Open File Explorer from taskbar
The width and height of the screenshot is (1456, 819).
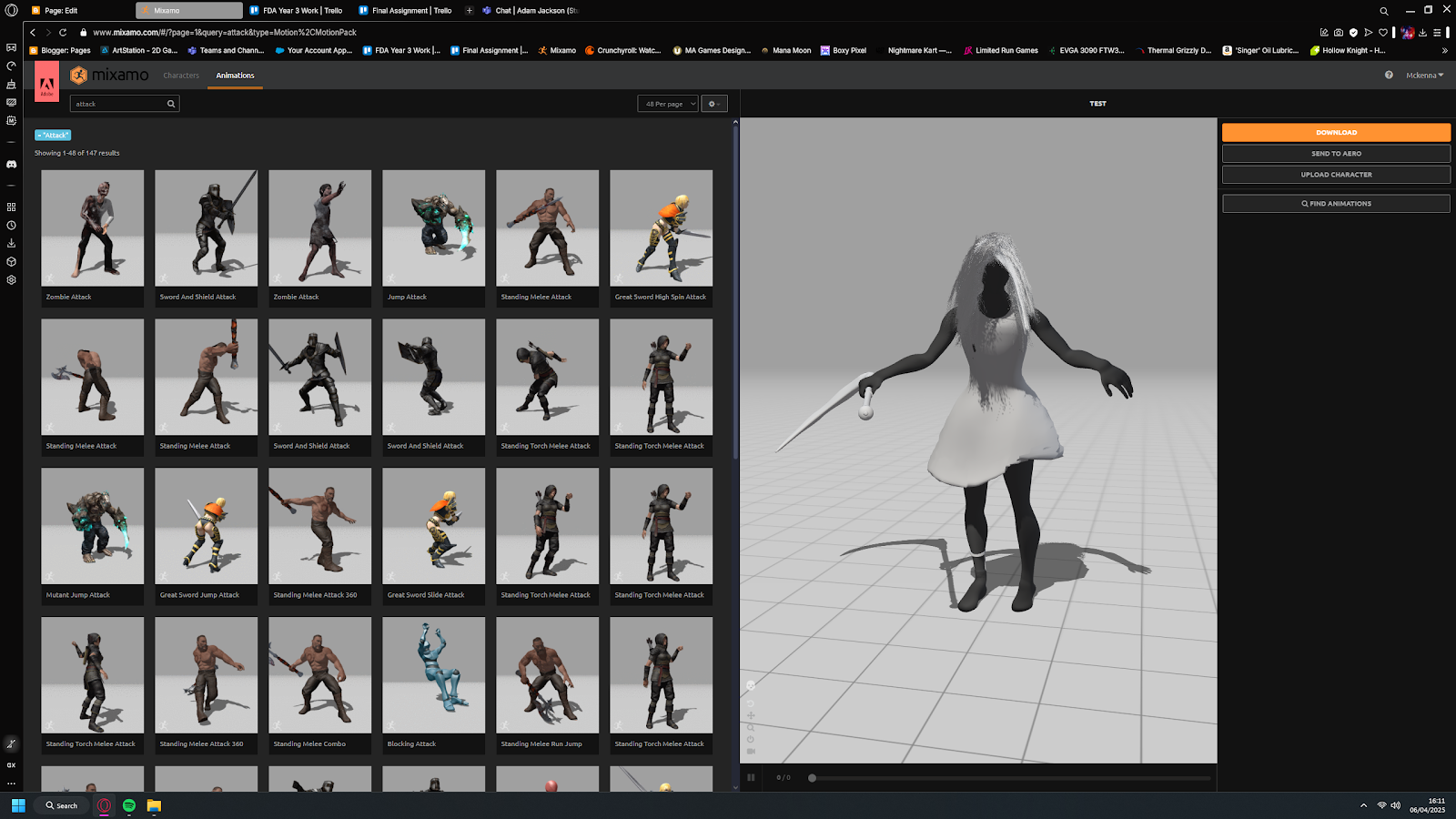tap(154, 805)
